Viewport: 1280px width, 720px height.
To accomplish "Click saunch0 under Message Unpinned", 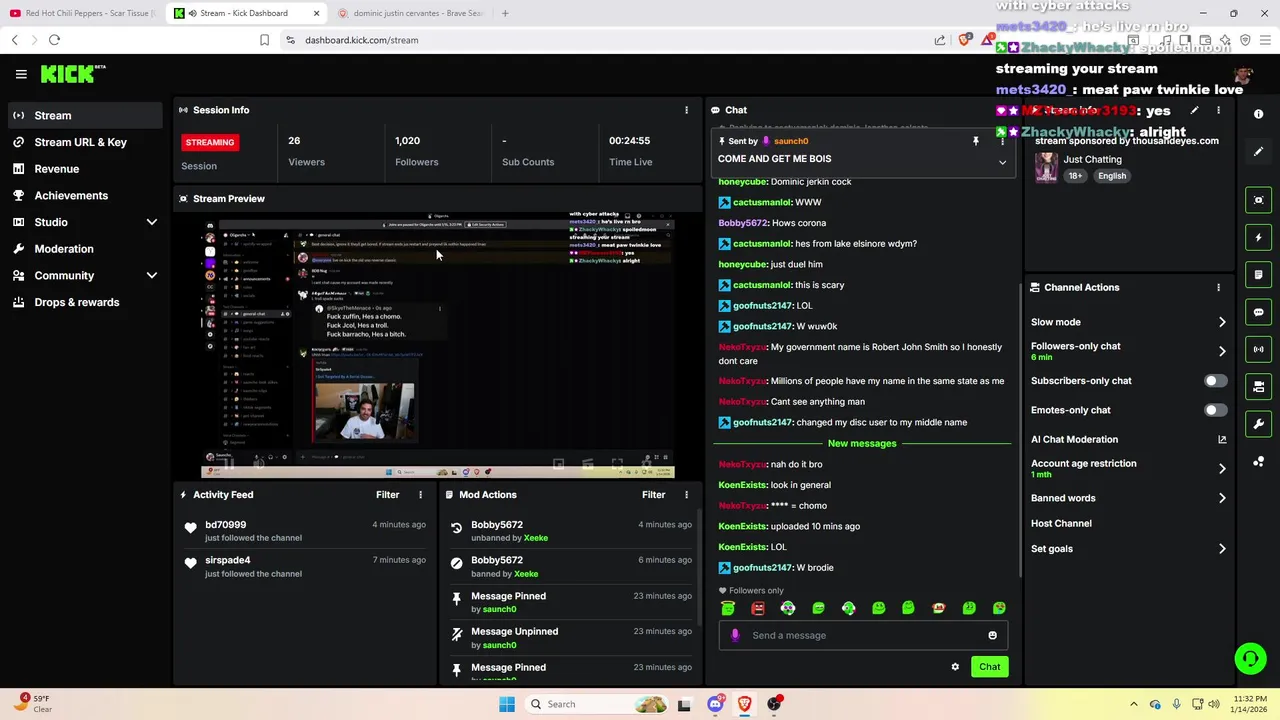I will [499, 645].
